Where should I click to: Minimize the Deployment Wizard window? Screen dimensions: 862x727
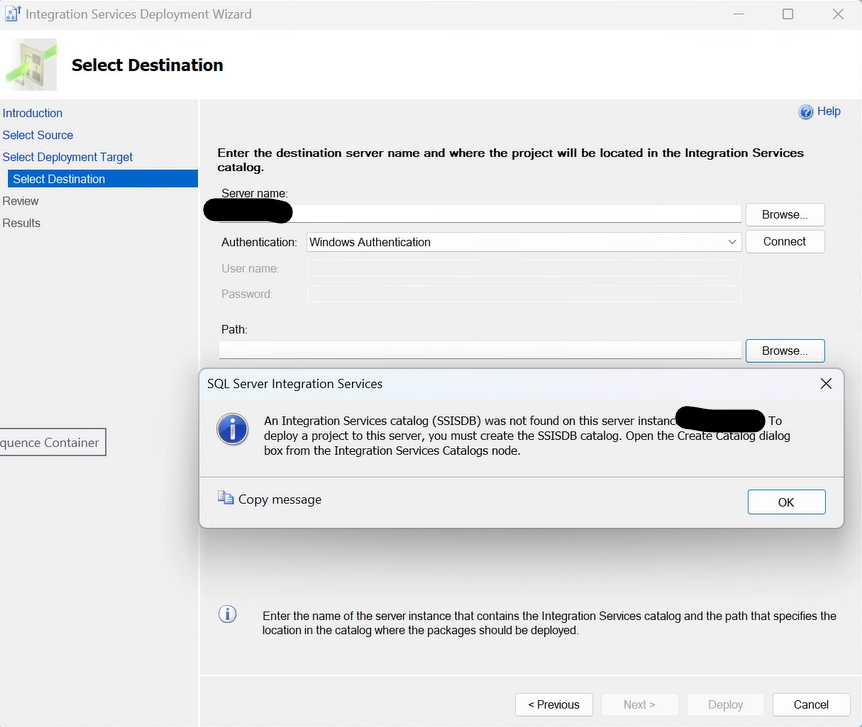(739, 14)
